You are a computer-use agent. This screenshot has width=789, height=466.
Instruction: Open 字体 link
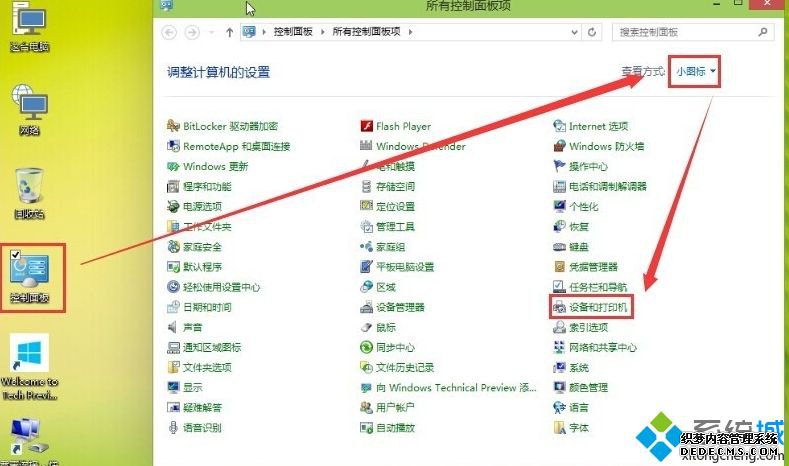[x=579, y=428]
